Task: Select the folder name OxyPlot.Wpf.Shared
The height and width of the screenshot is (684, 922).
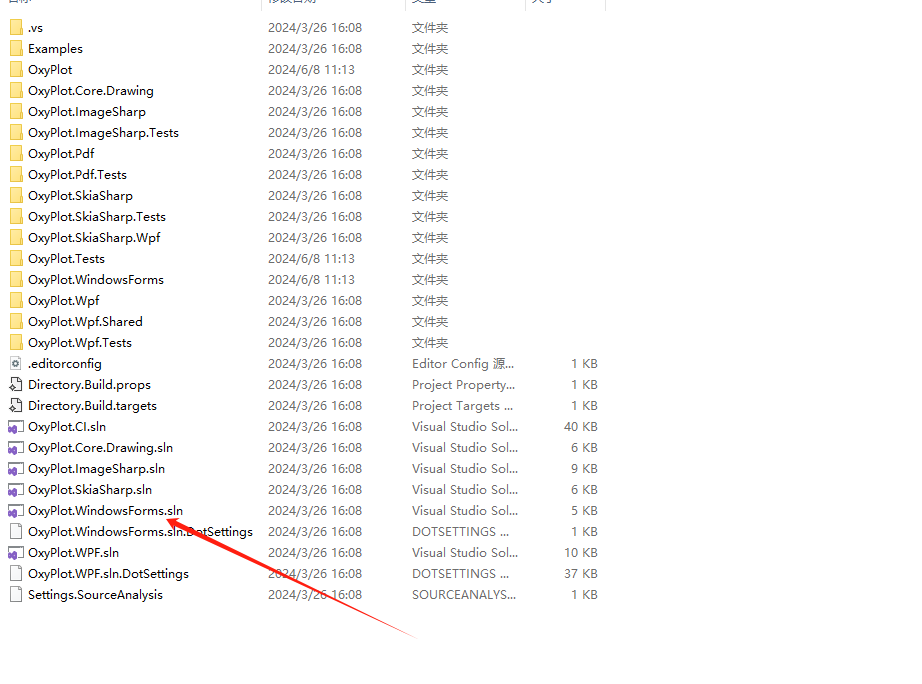Action: [85, 322]
